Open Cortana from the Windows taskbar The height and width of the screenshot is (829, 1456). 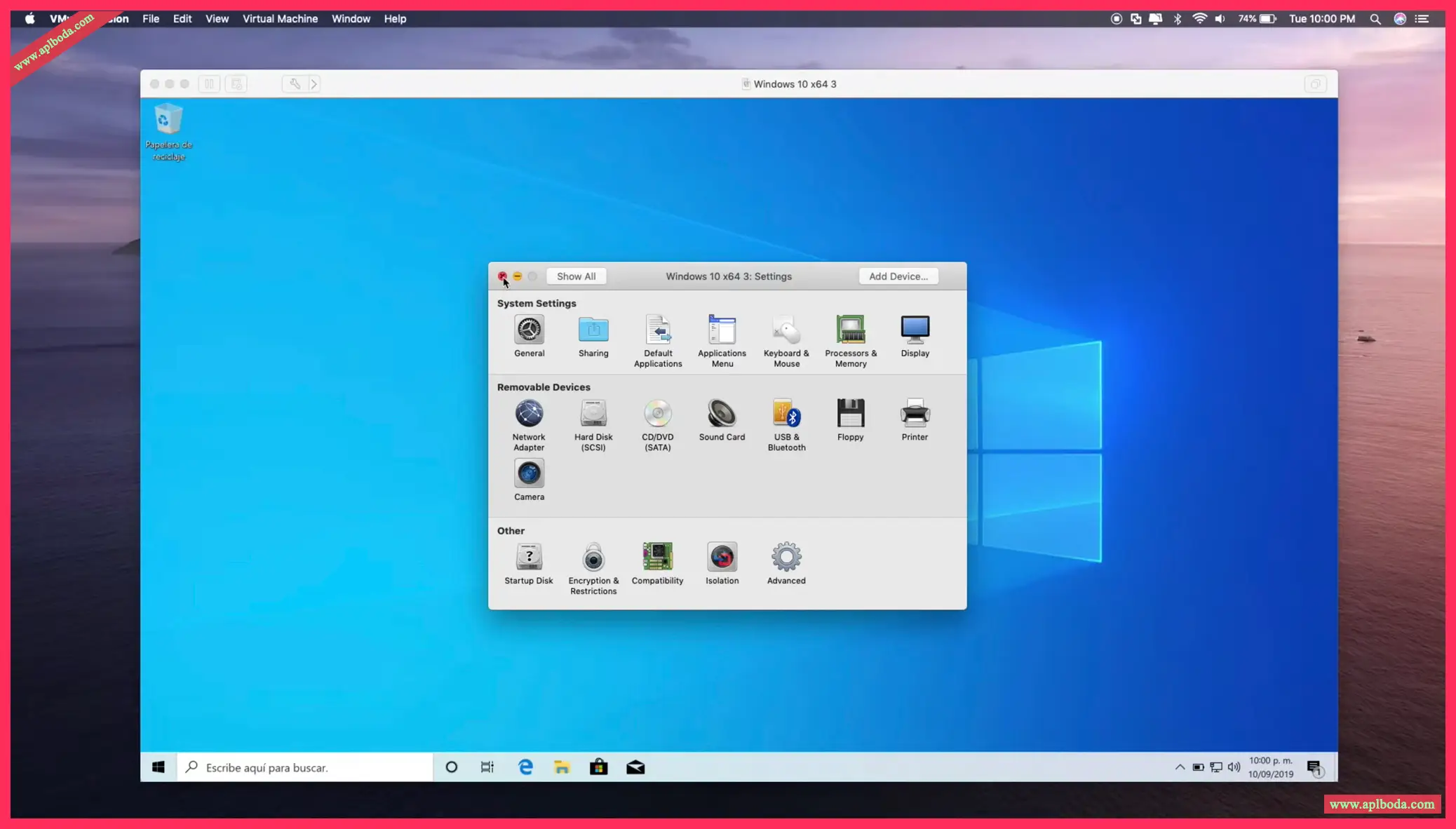pos(452,767)
